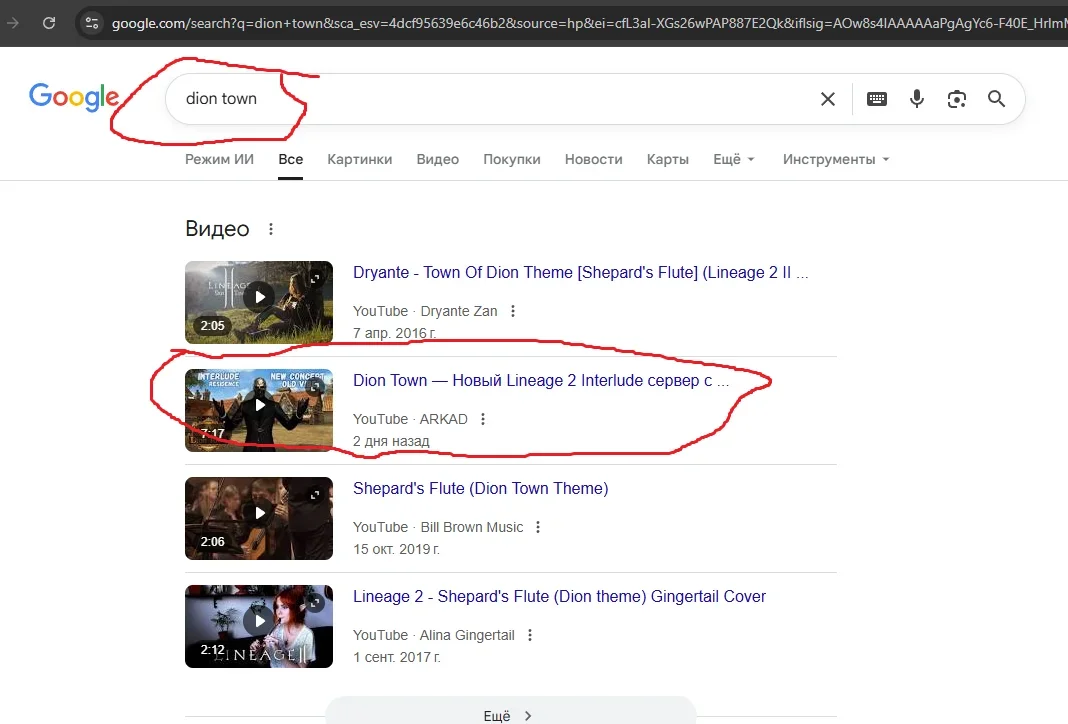Click the Google logo
This screenshot has height=724, width=1068.
pyautogui.click(x=74, y=98)
